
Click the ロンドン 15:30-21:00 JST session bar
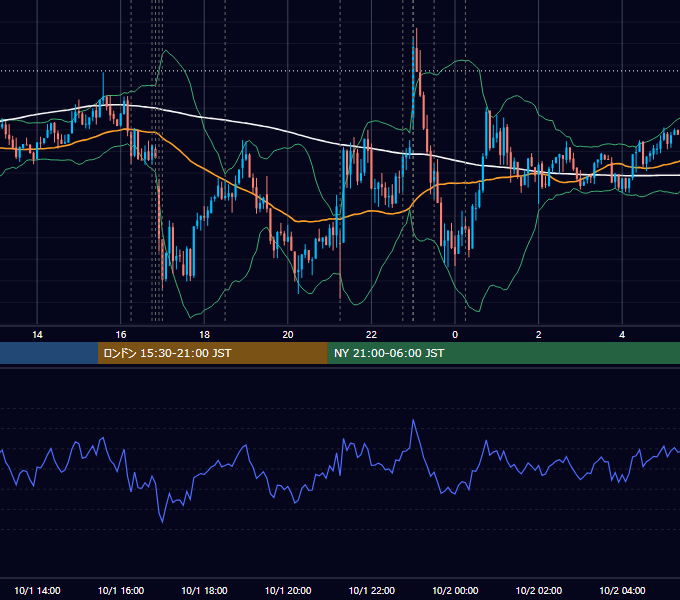pyautogui.click(x=212, y=353)
